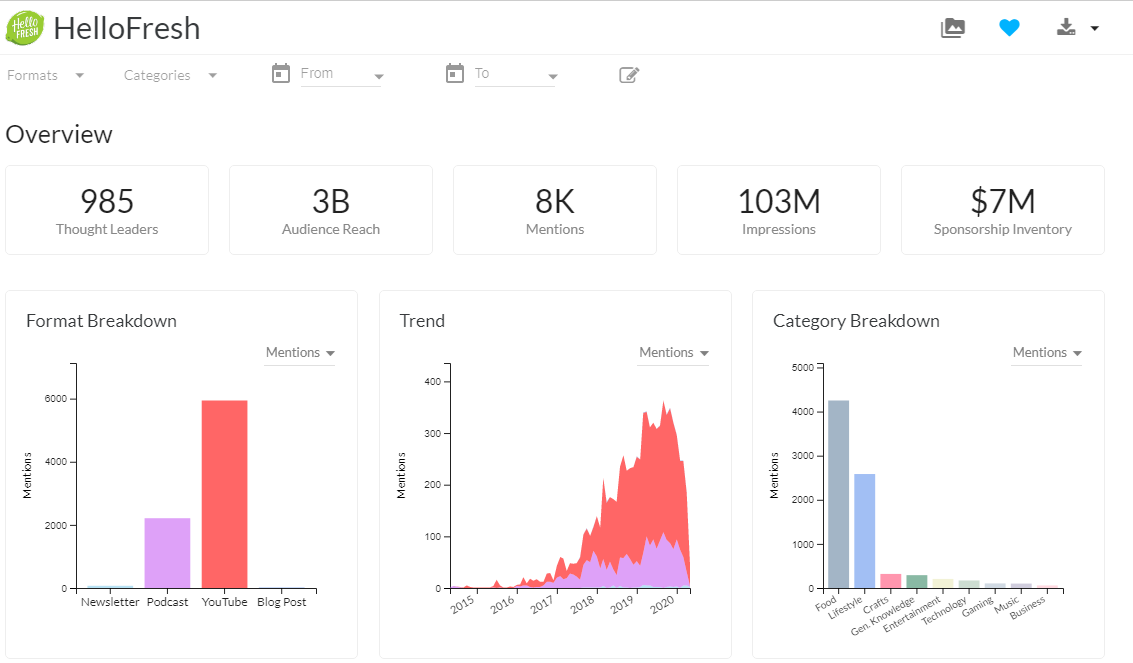The width and height of the screenshot is (1133, 663).
Task: Click the red YouTube bar
Action: [225, 494]
